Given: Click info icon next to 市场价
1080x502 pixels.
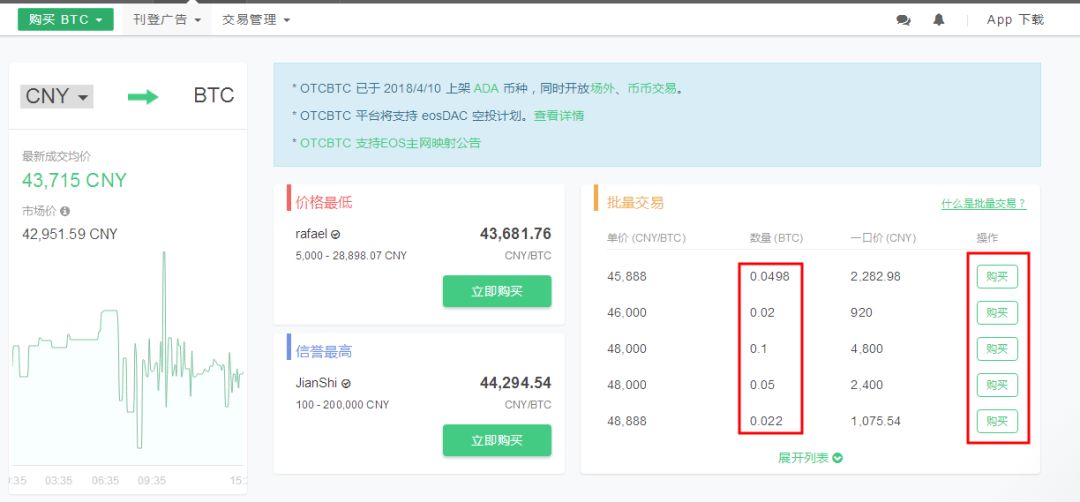Looking at the screenshot, I should [65, 212].
